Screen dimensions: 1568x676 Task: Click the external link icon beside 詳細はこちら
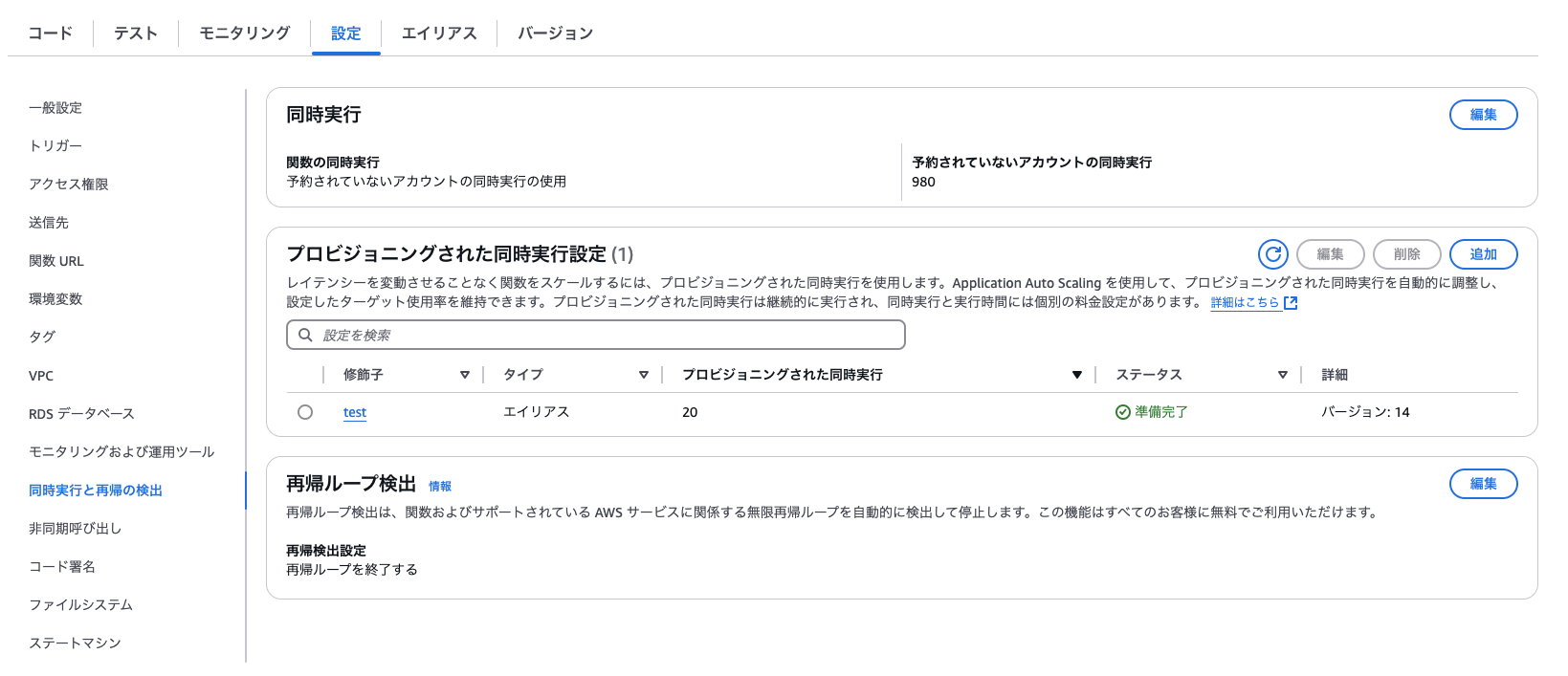[1291, 303]
